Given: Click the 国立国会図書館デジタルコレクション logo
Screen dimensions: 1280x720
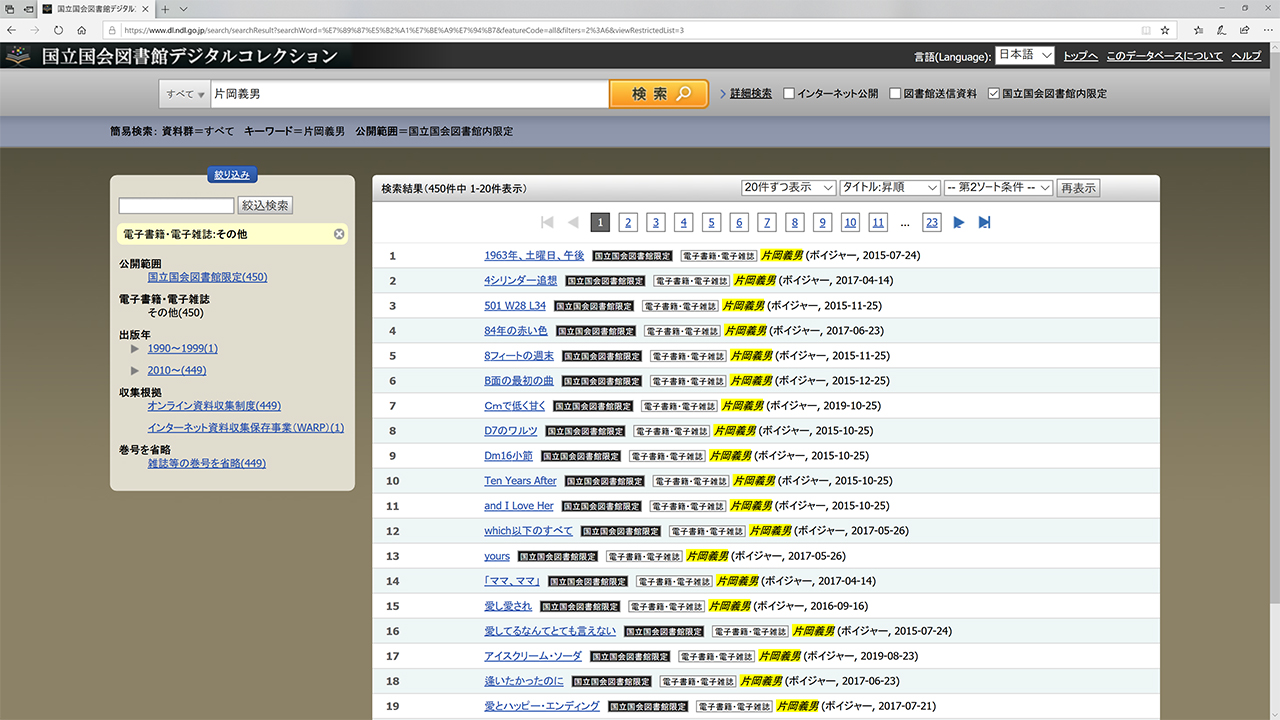Looking at the screenshot, I should (x=171, y=56).
